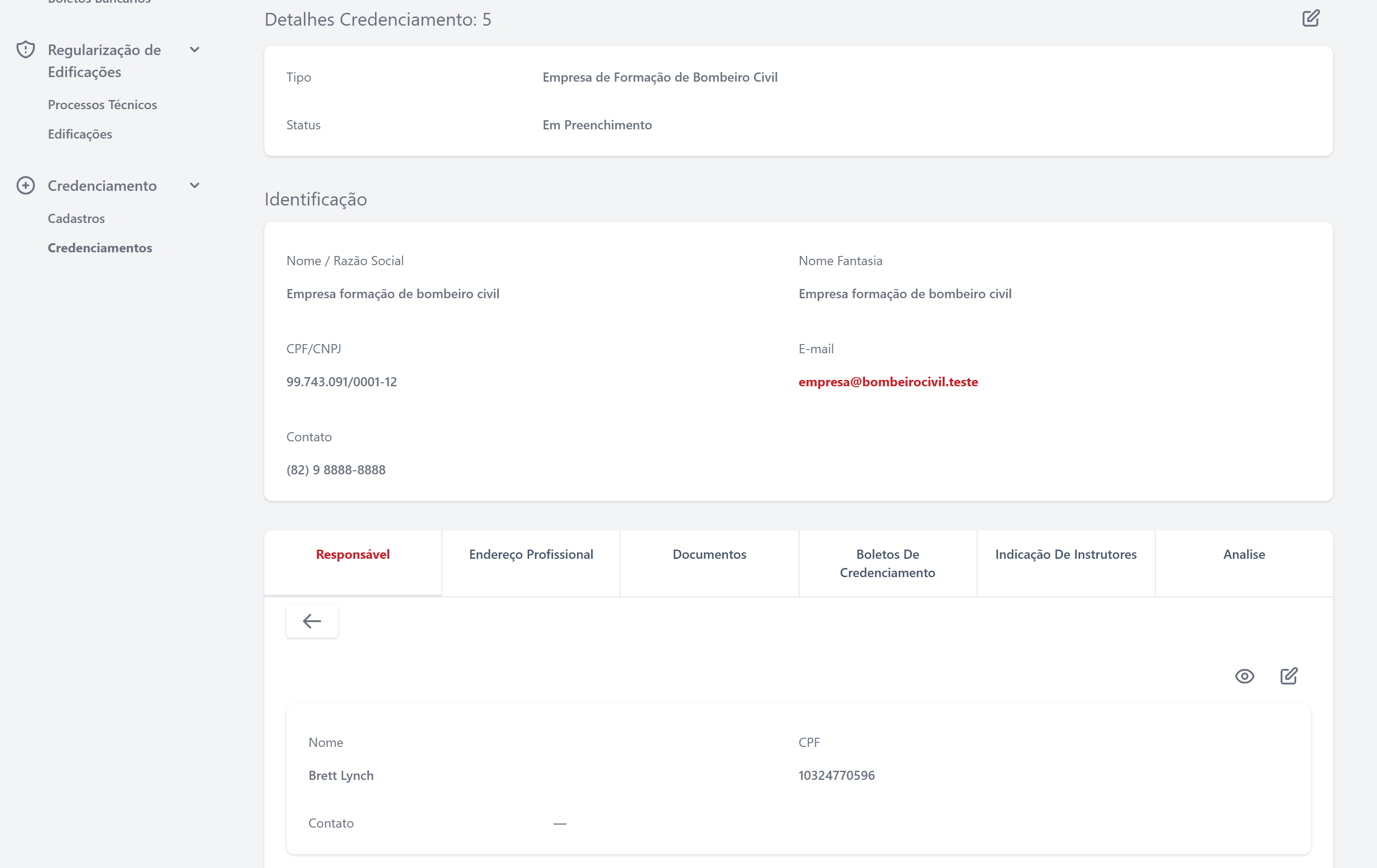The height and width of the screenshot is (868, 1377).
Task: Click the plus circle Credenciamento icon
Action: point(26,186)
